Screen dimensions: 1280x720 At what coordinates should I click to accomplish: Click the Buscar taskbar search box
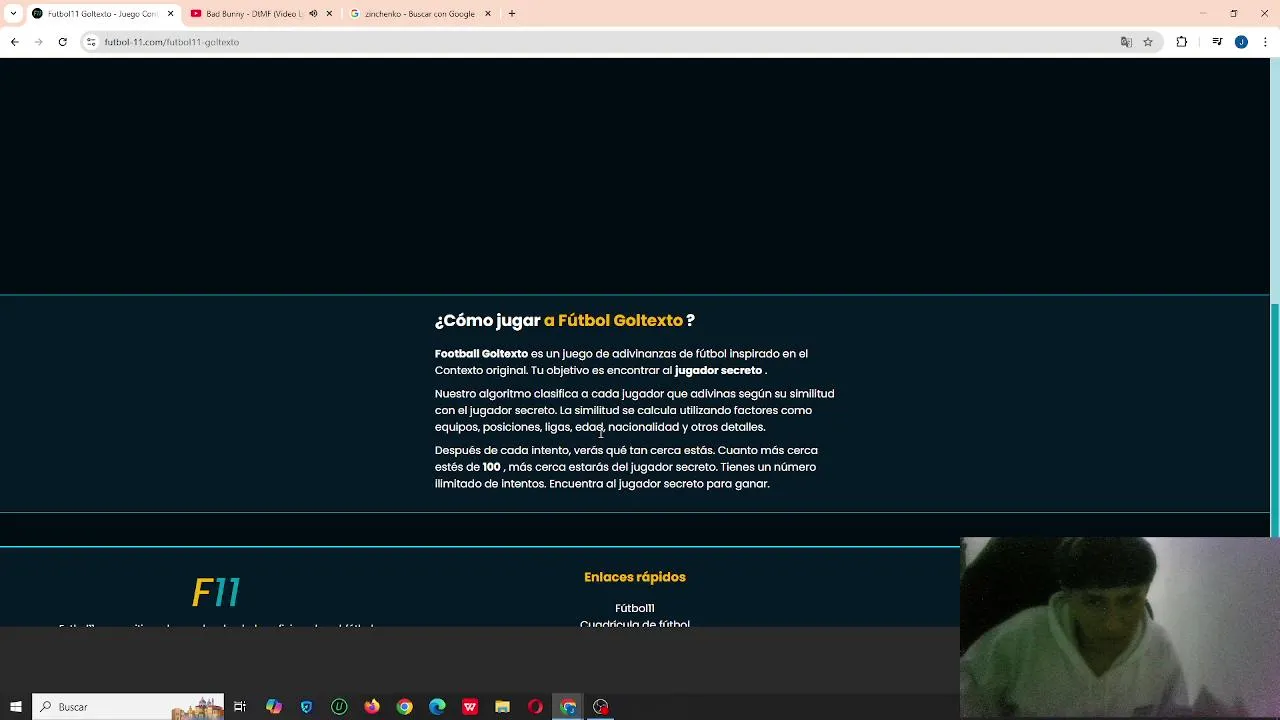pyautogui.click(x=128, y=707)
